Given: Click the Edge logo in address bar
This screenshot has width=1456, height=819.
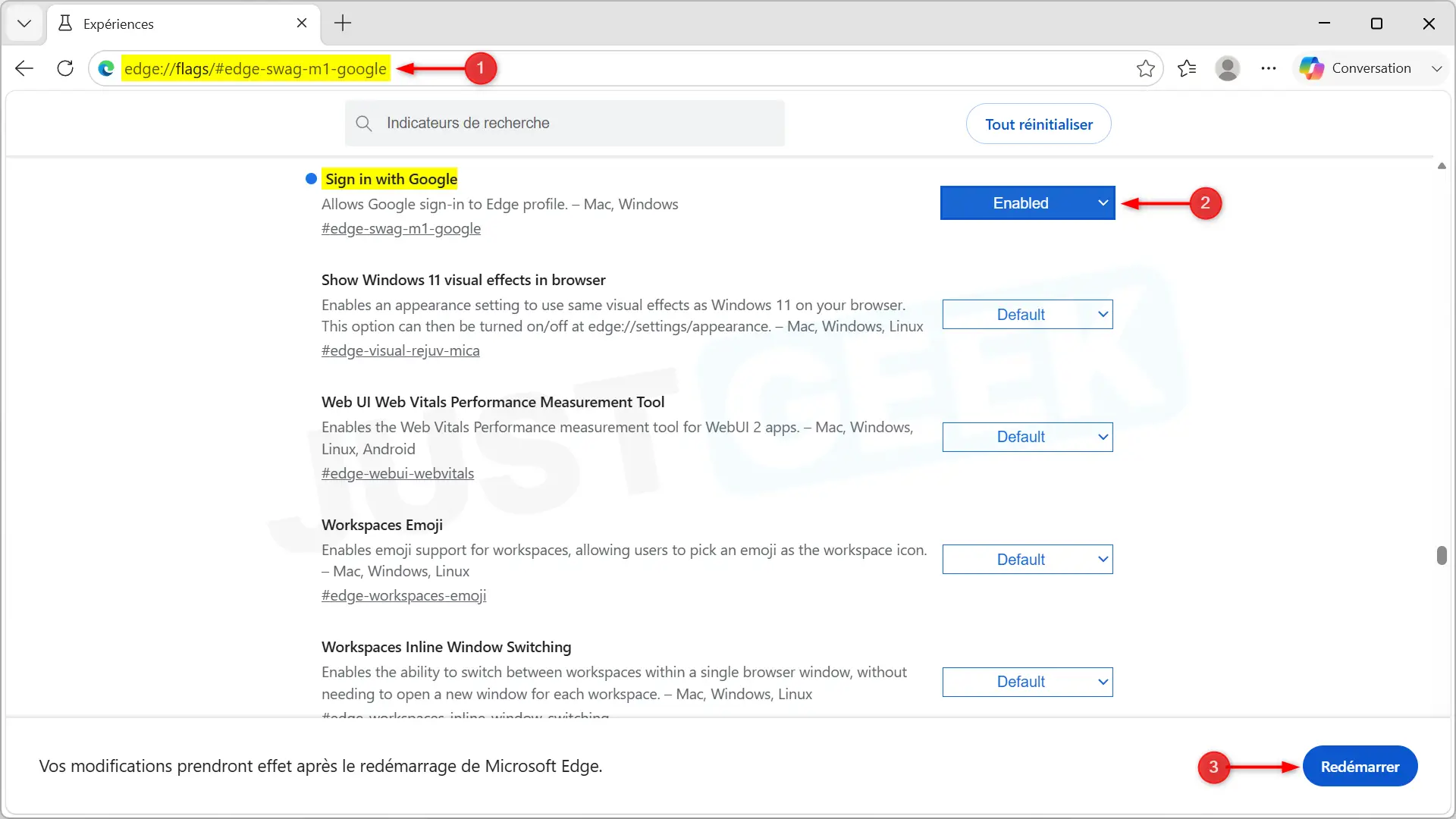Looking at the screenshot, I should [x=106, y=68].
